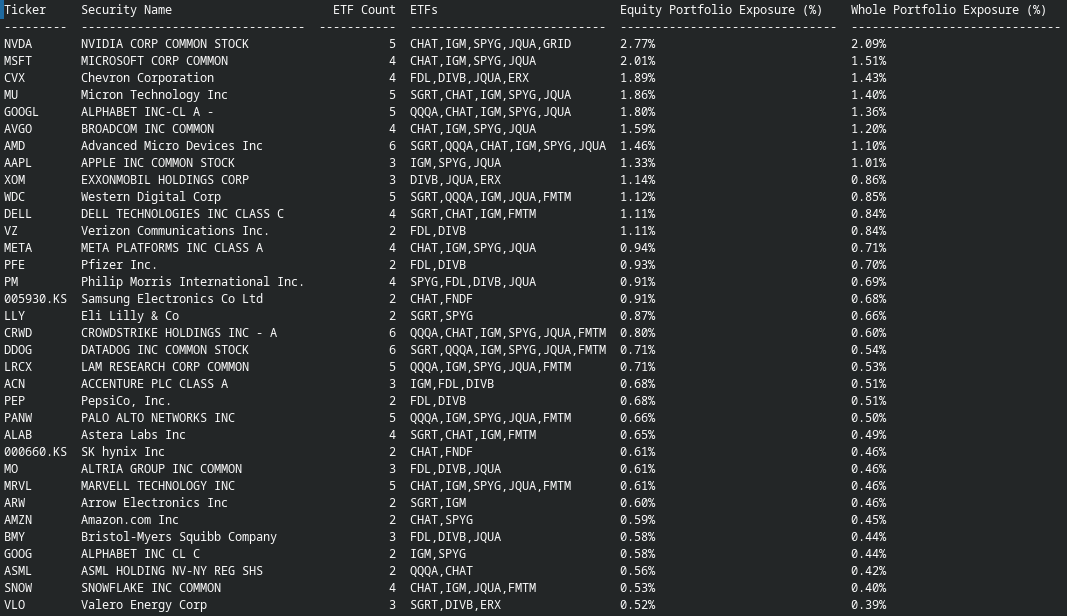Click Equity Portfolio Exposure (%) header

[721, 10]
